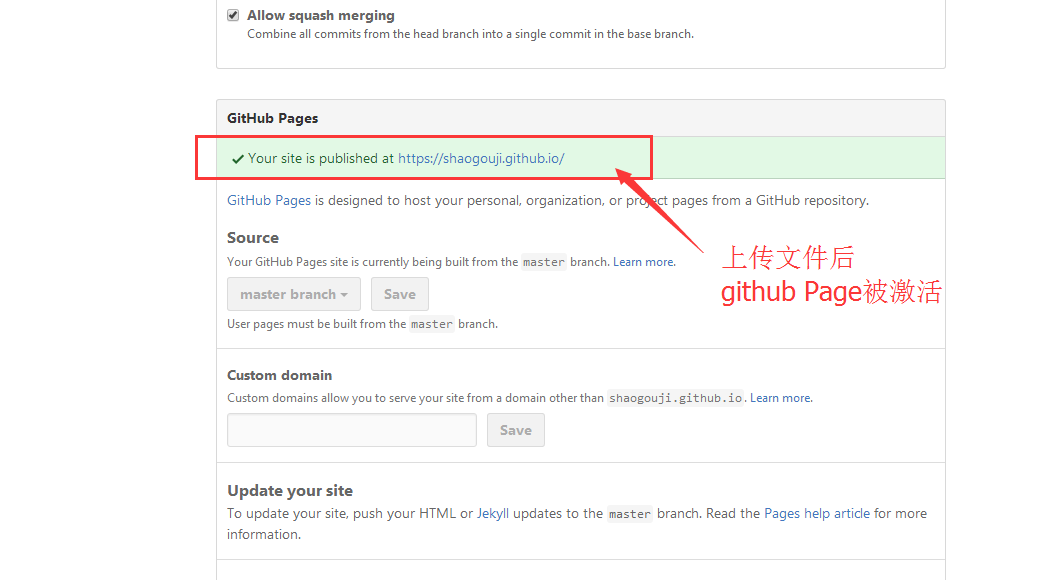Open the master branch dropdown
1041x580 pixels.
click(x=294, y=294)
